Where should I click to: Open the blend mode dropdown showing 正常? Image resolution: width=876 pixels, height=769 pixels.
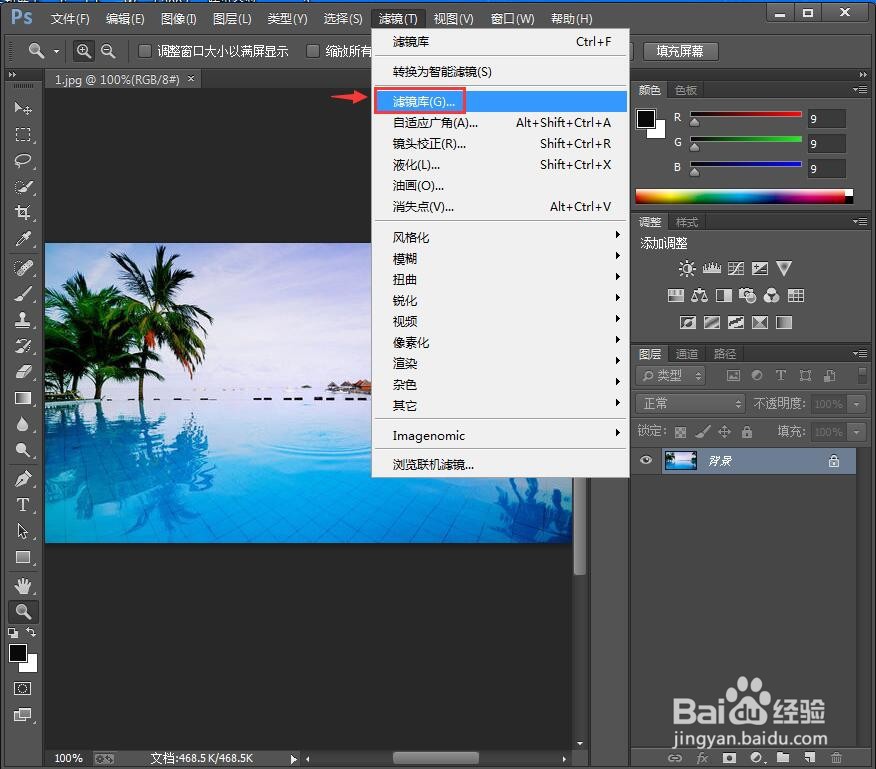(x=689, y=403)
